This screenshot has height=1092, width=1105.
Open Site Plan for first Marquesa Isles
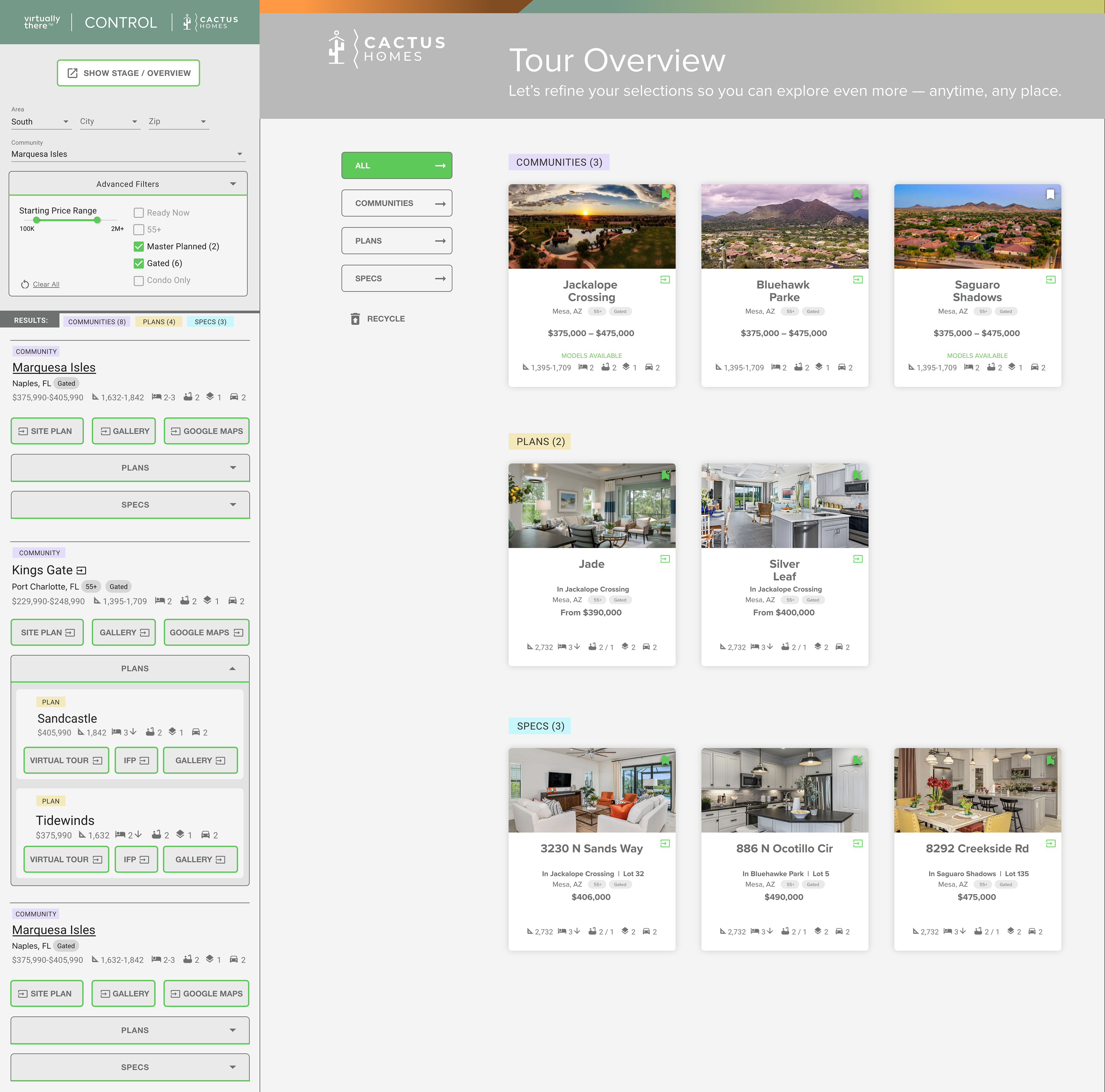click(47, 431)
